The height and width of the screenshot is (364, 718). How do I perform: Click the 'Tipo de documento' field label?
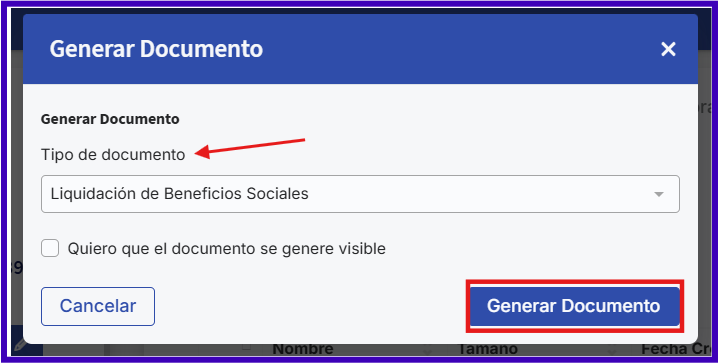113,155
